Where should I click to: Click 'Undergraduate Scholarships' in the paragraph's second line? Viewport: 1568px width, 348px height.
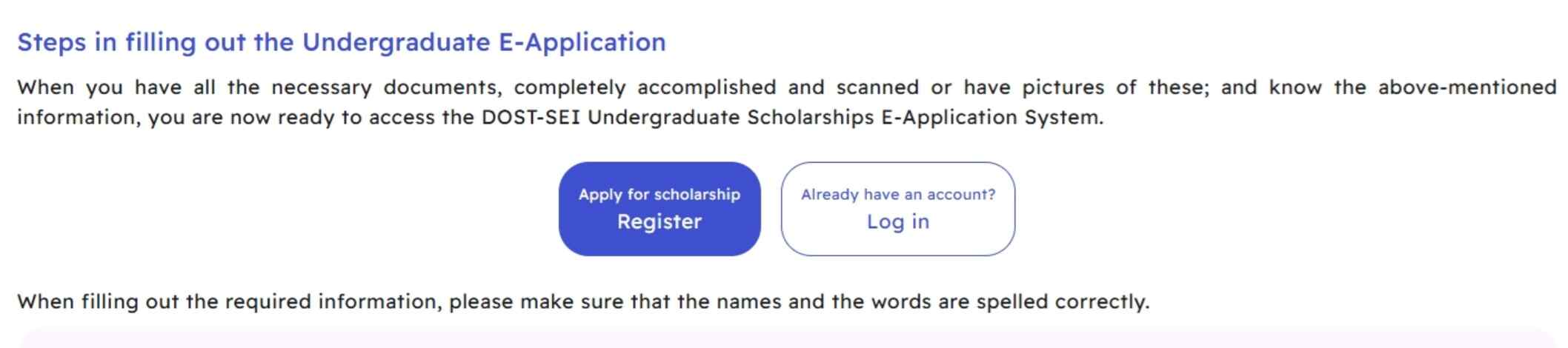coord(731,118)
